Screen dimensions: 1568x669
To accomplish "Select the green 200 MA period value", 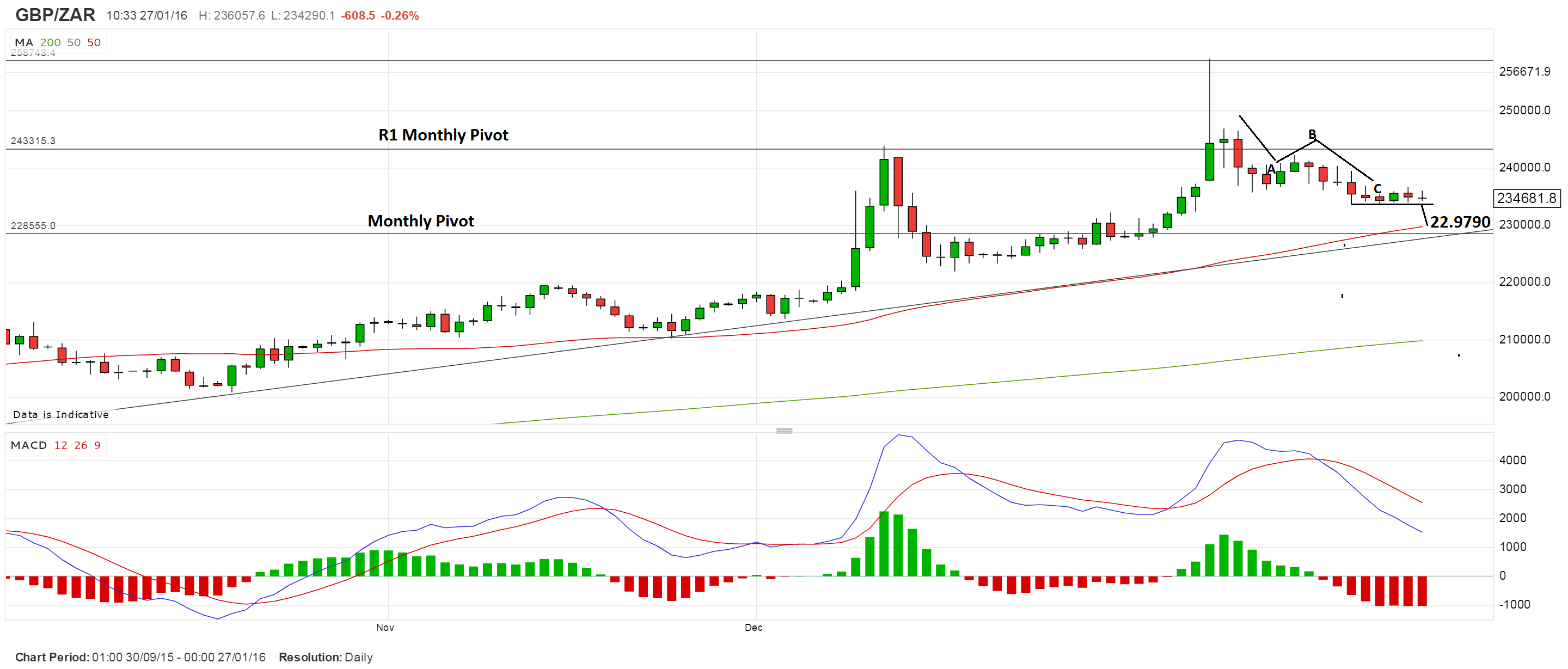I will click(x=51, y=42).
